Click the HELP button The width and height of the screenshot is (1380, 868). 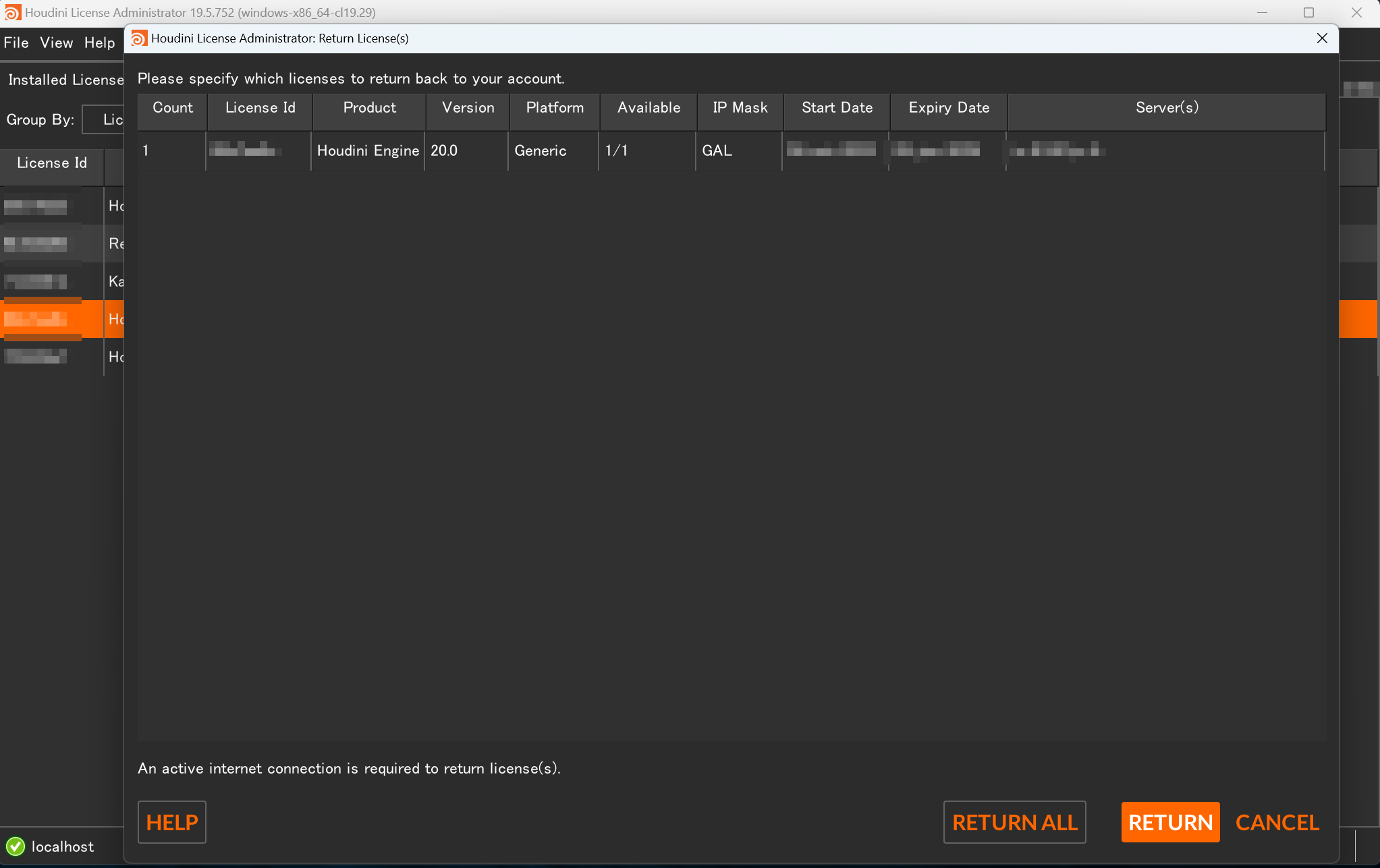click(x=172, y=822)
